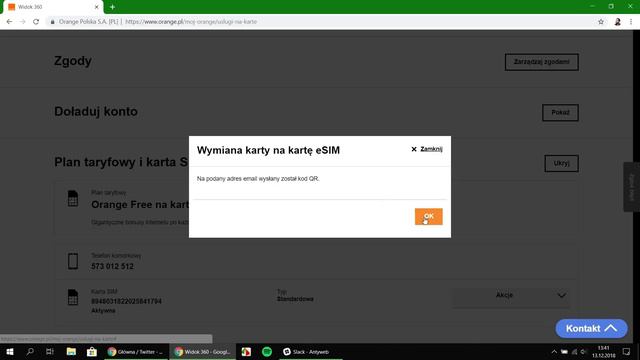Click the 'Zgody' heading

coord(73,61)
